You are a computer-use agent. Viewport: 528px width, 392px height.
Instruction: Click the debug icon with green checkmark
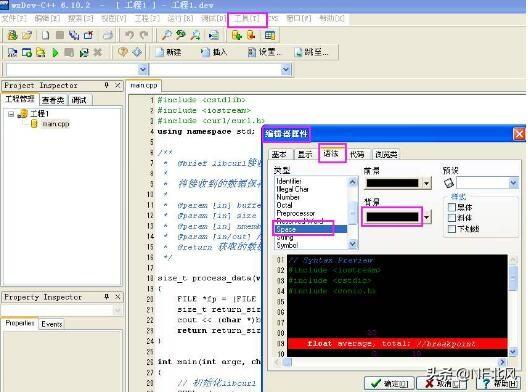point(84,53)
